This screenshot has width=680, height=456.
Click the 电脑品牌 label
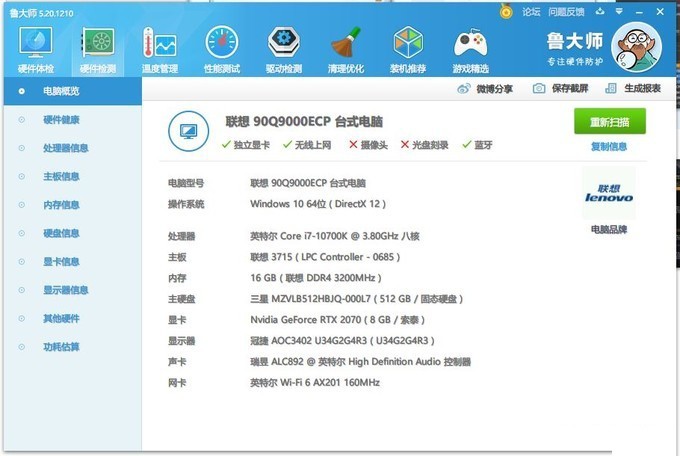click(609, 229)
